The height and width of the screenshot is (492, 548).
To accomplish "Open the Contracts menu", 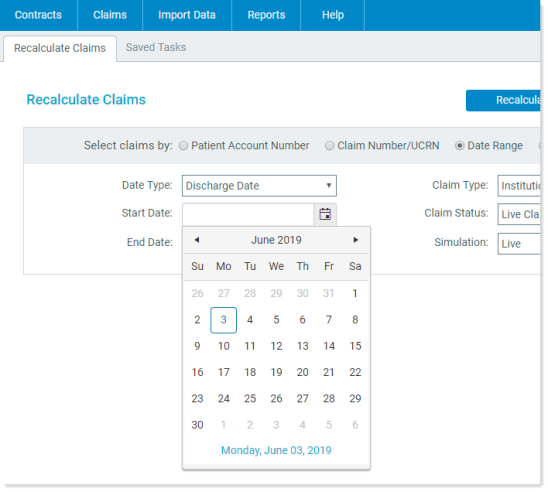I will click(x=38, y=15).
